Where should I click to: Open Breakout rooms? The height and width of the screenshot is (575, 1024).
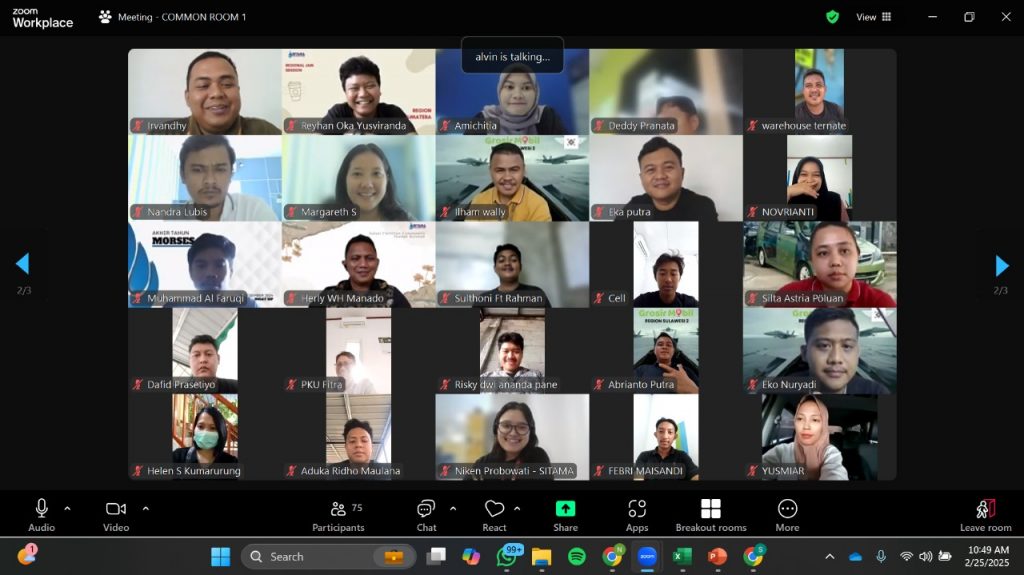coord(710,514)
